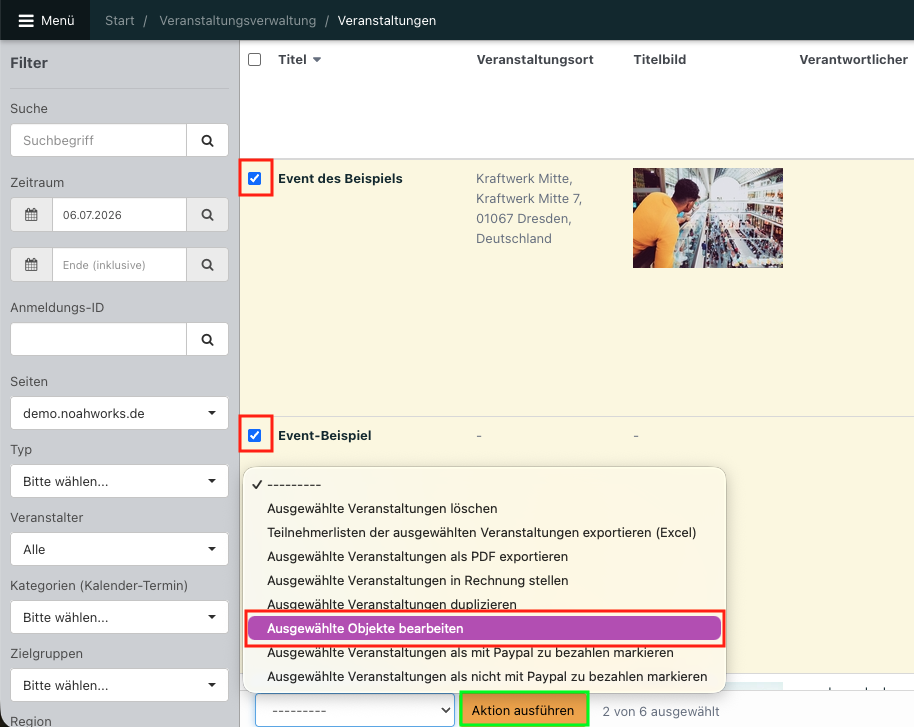
Task: Click the magnifier beside Ende (inklusive) field
Action: coord(208,265)
